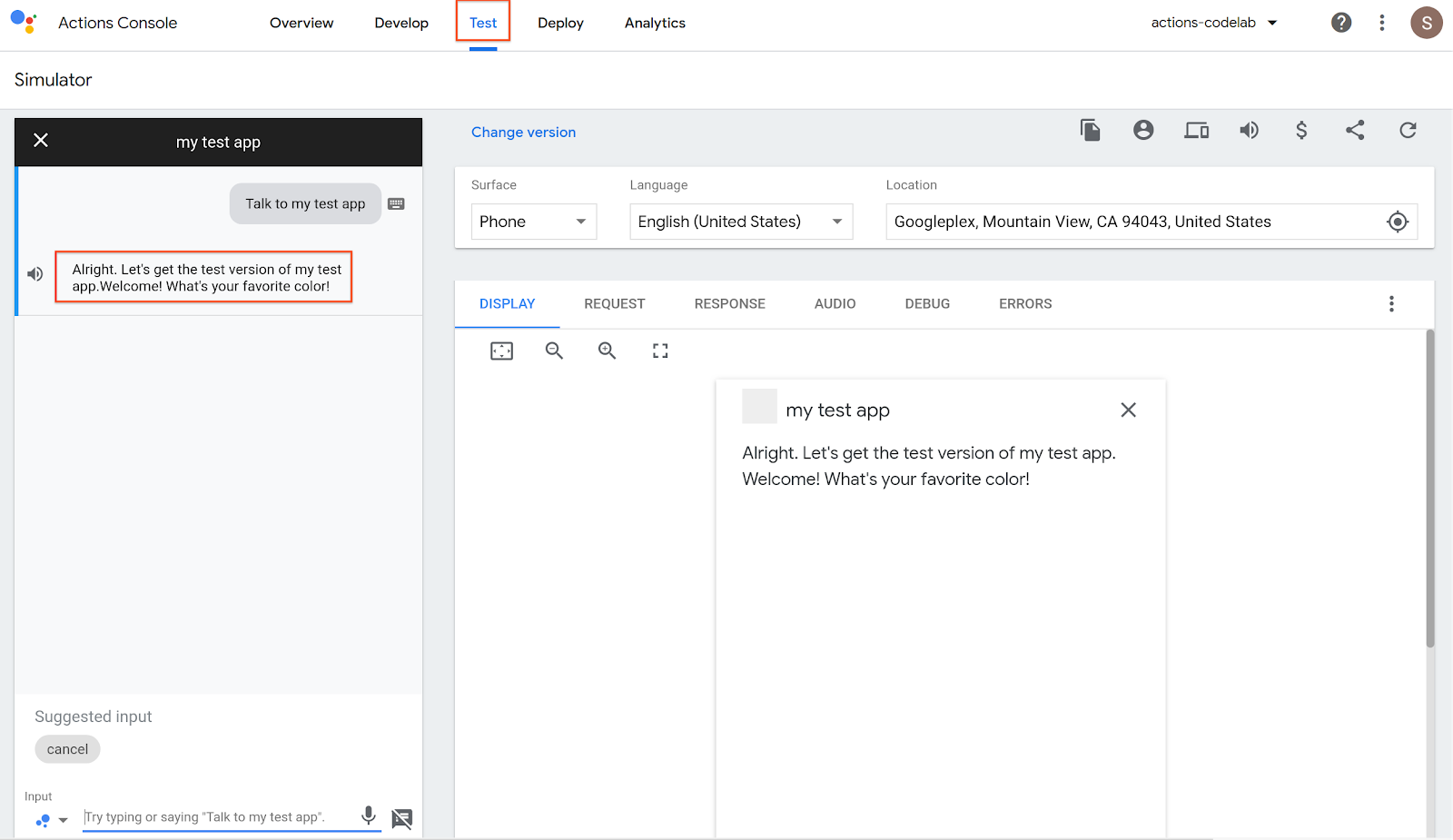The image size is (1453, 840).
Task: Click the Change version link
Action: click(523, 133)
